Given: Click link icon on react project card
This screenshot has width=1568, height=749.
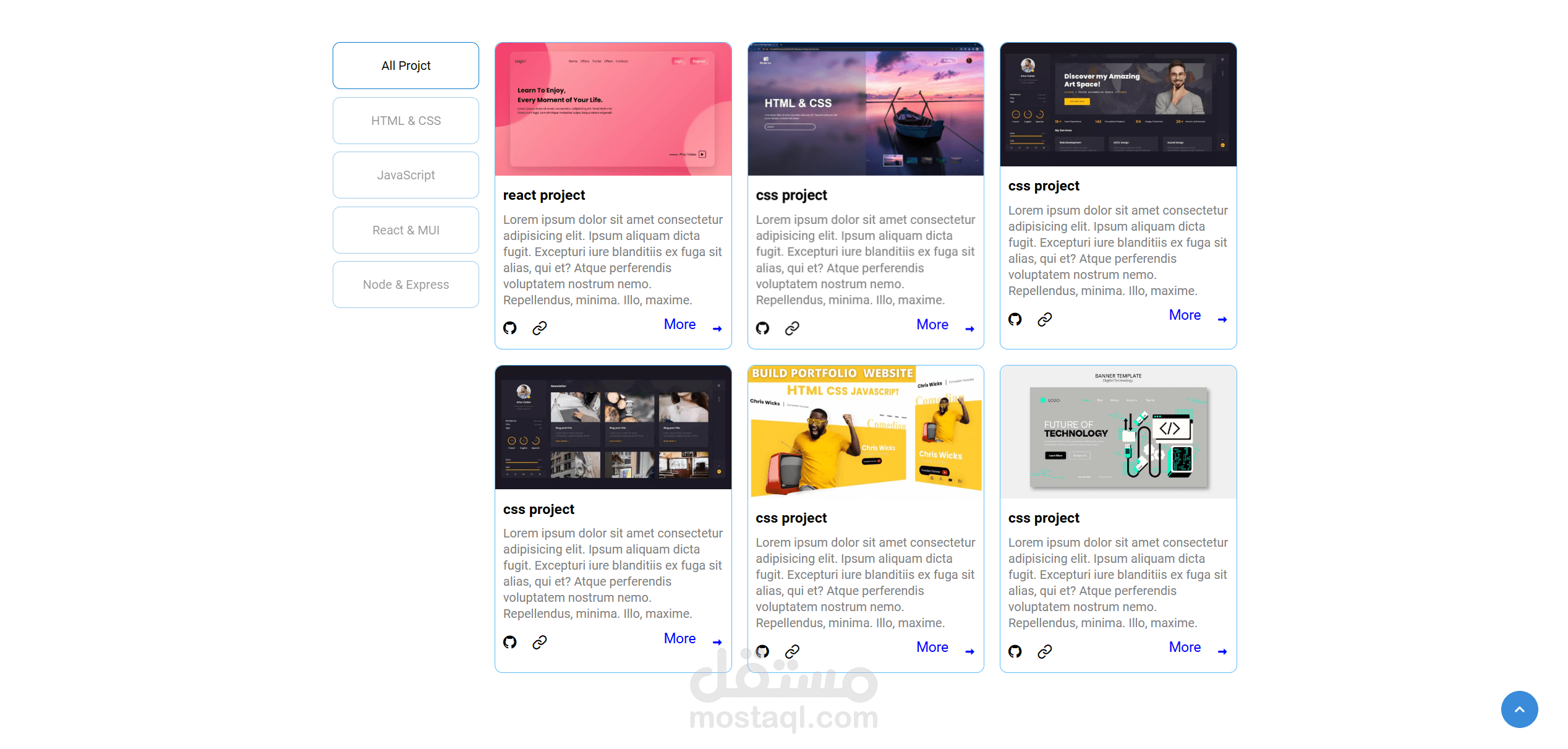Looking at the screenshot, I should [539, 328].
